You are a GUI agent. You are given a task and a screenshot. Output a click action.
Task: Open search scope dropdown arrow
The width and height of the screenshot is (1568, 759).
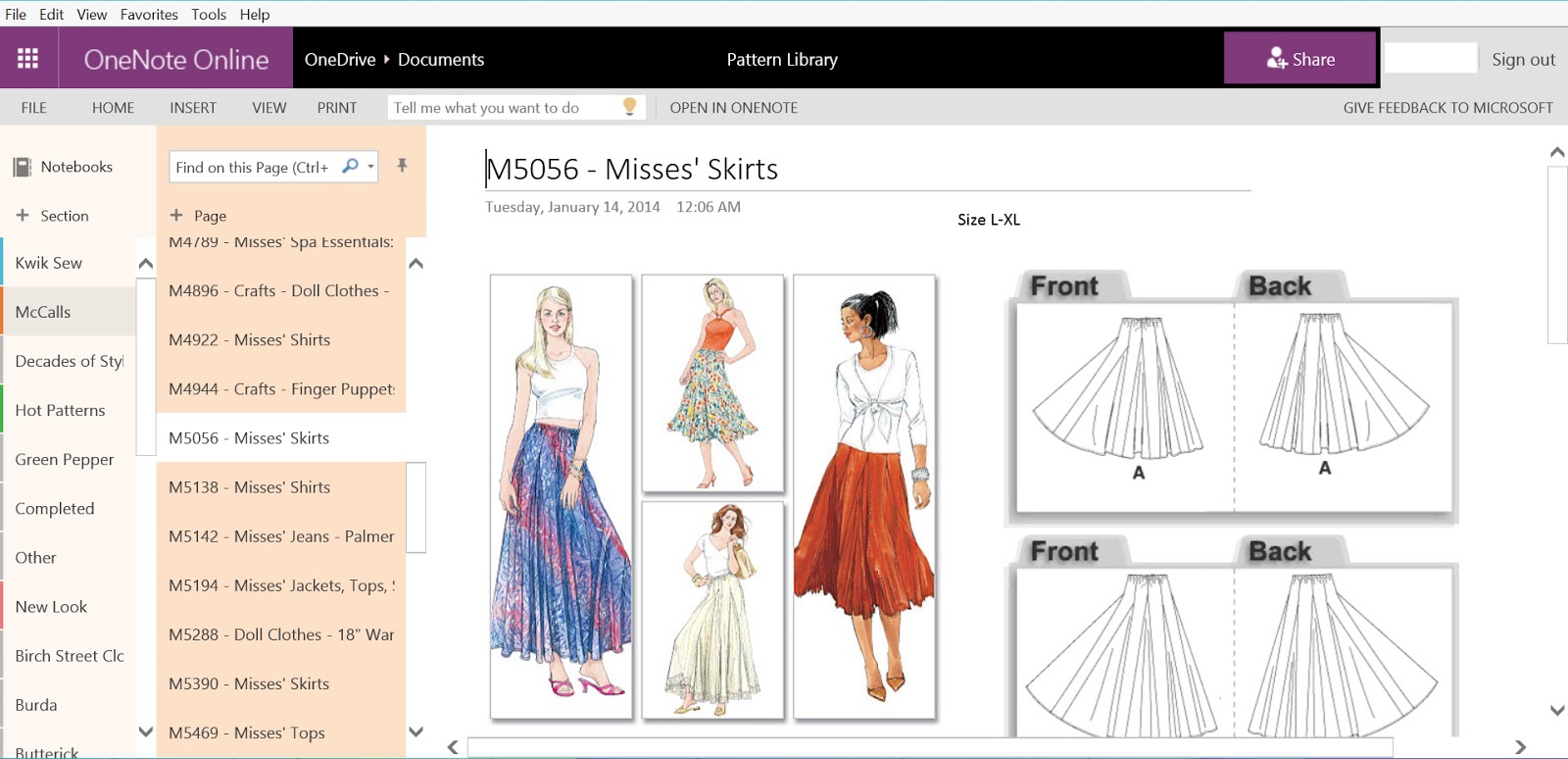click(x=370, y=167)
